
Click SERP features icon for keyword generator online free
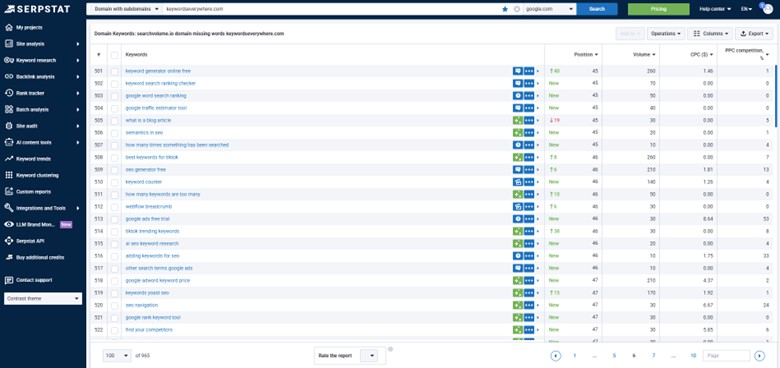(517, 71)
